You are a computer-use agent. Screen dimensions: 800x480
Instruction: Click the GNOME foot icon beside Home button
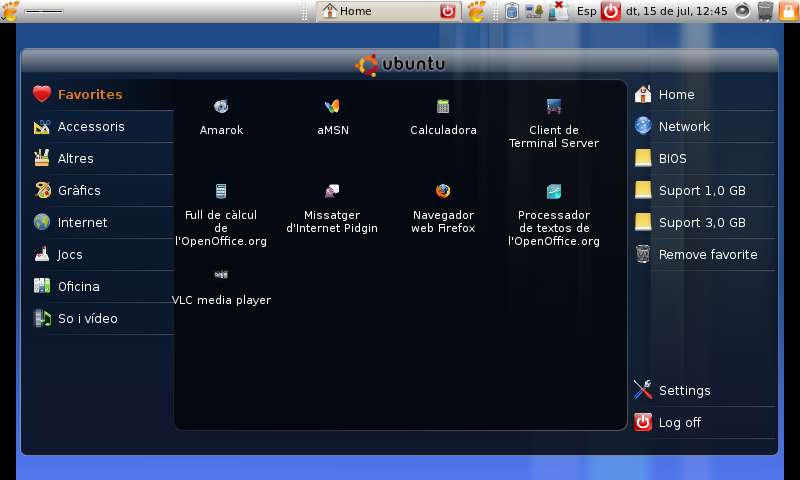[476, 11]
